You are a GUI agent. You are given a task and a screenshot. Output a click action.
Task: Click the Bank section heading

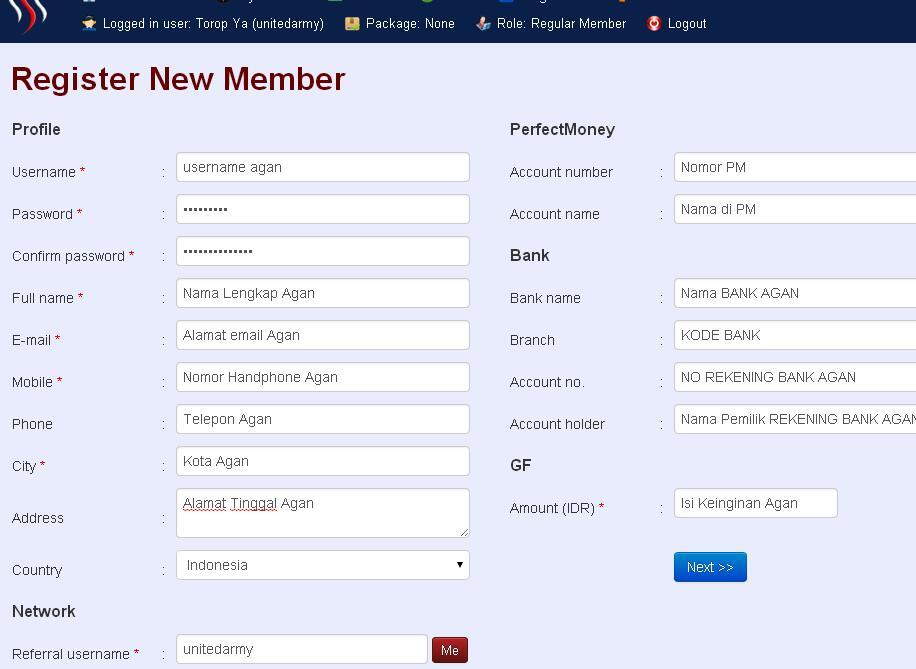pyautogui.click(x=529, y=255)
